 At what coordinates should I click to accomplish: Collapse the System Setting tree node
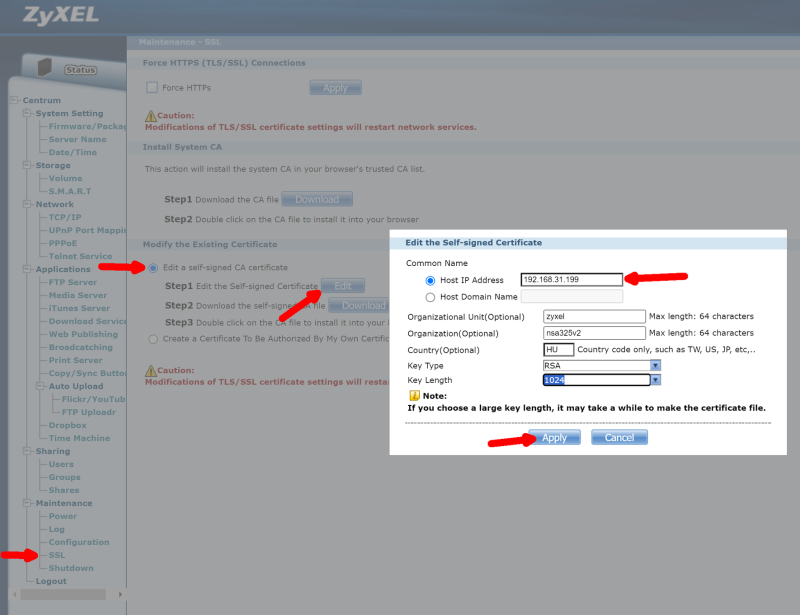[27, 113]
